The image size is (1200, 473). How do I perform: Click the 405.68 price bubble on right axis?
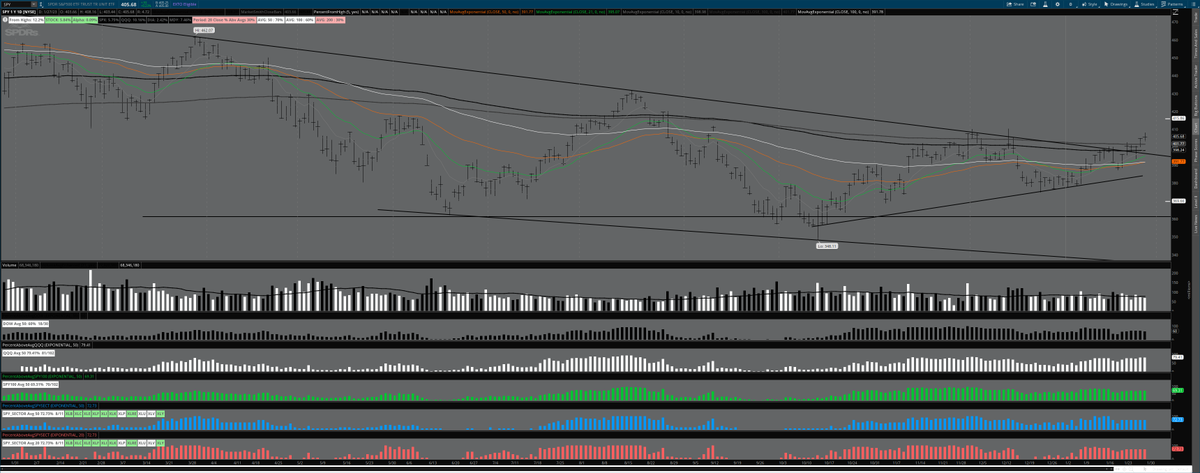click(x=1178, y=136)
